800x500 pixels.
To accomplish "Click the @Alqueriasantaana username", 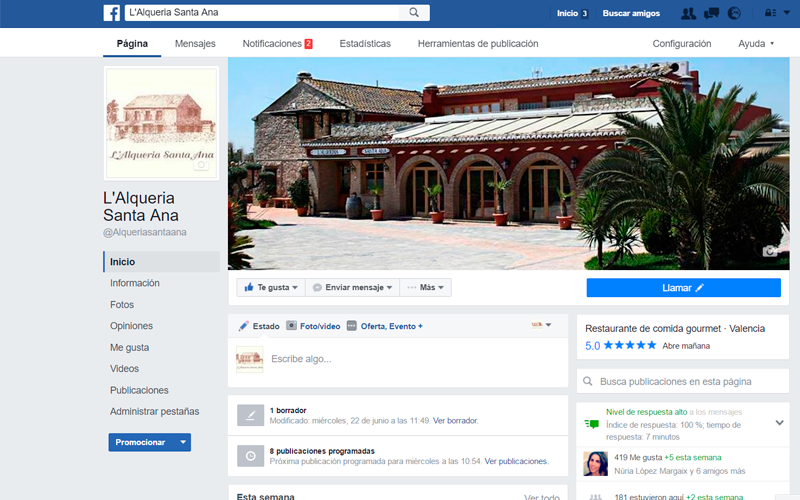I will click(145, 232).
